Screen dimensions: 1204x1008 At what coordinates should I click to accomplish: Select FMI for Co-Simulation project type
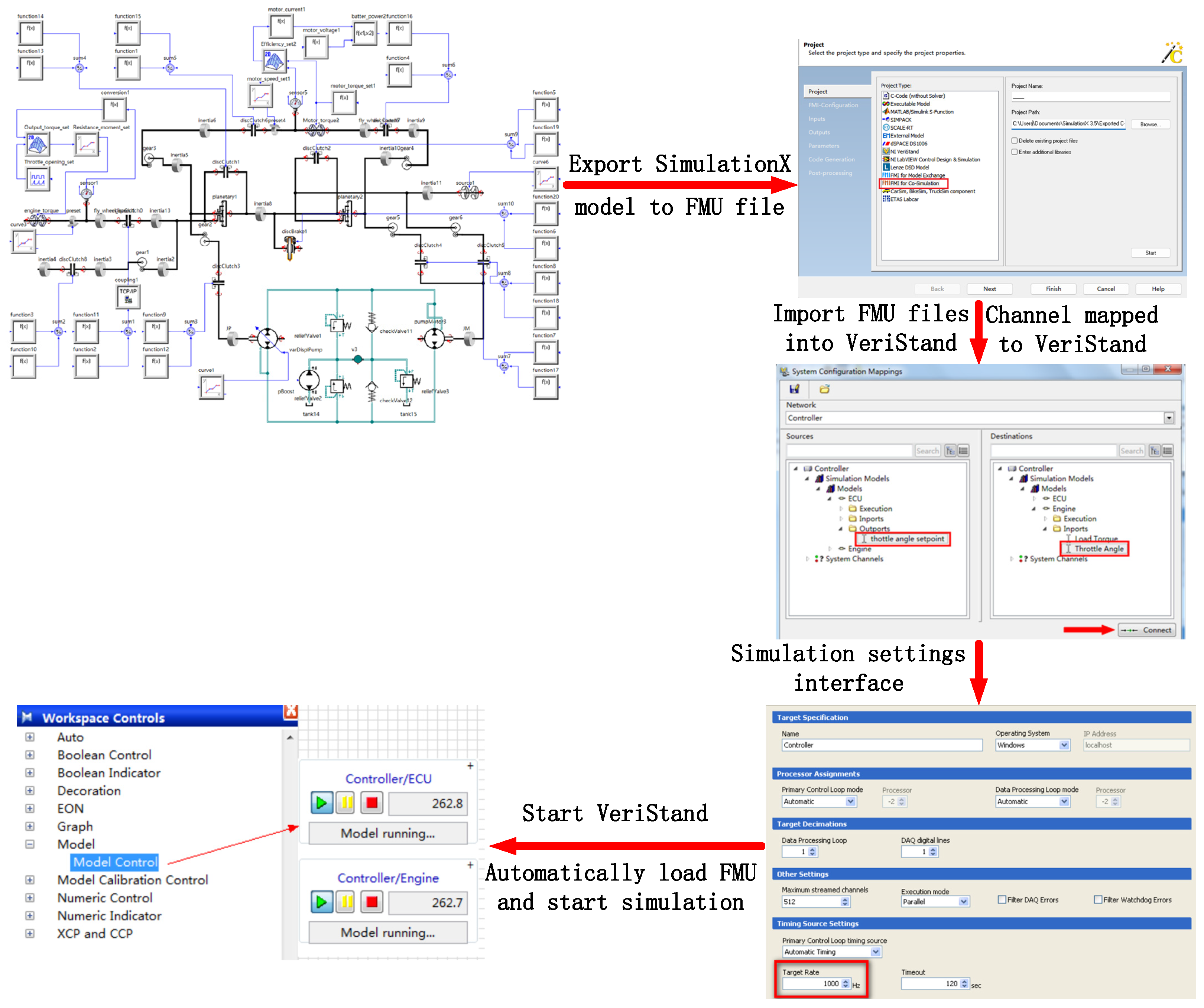point(914,184)
